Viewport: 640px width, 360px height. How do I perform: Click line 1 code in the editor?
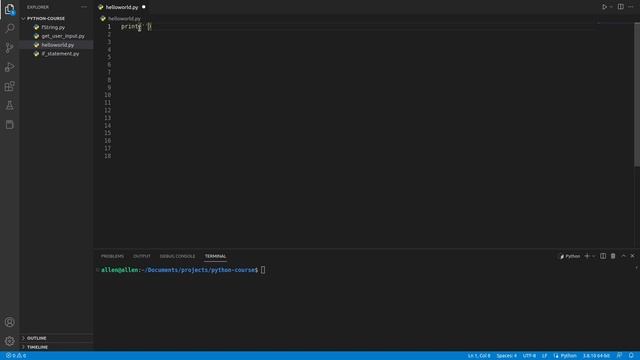coord(136,27)
